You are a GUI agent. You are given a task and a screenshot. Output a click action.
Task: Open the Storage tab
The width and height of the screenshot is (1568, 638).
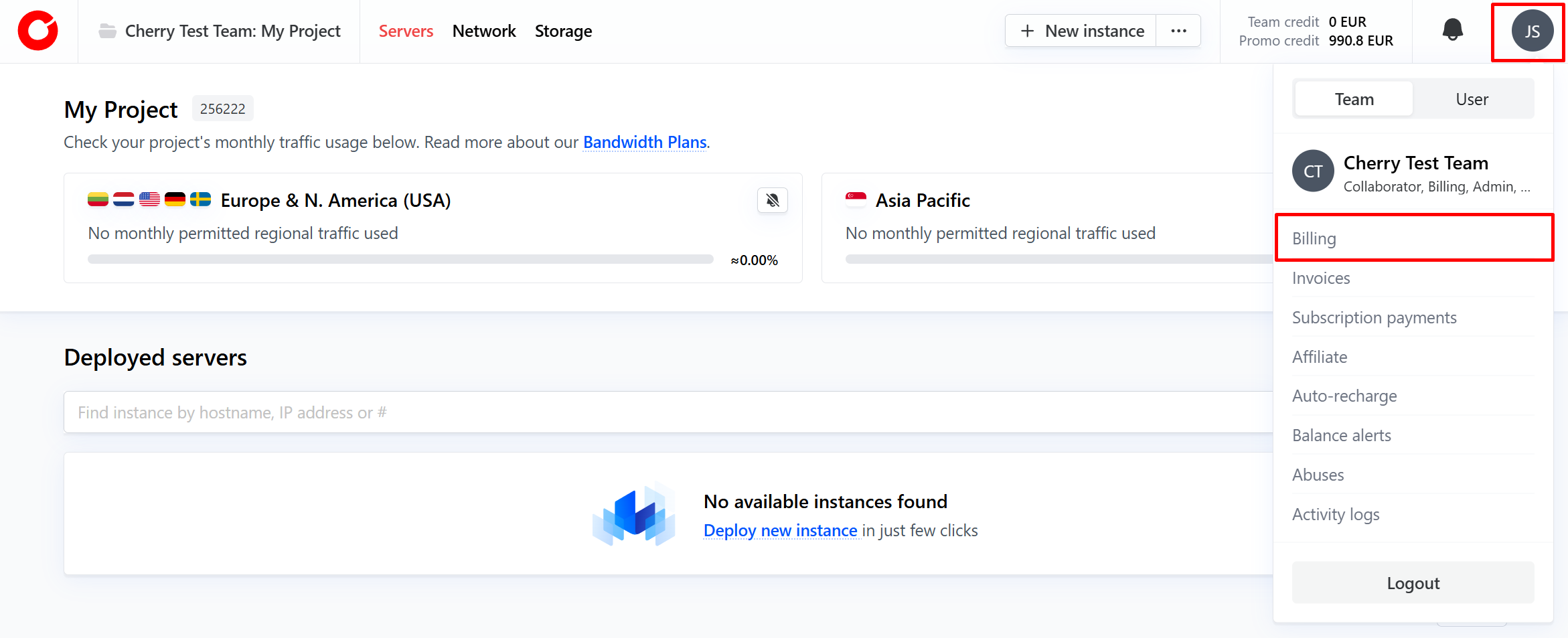(563, 31)
